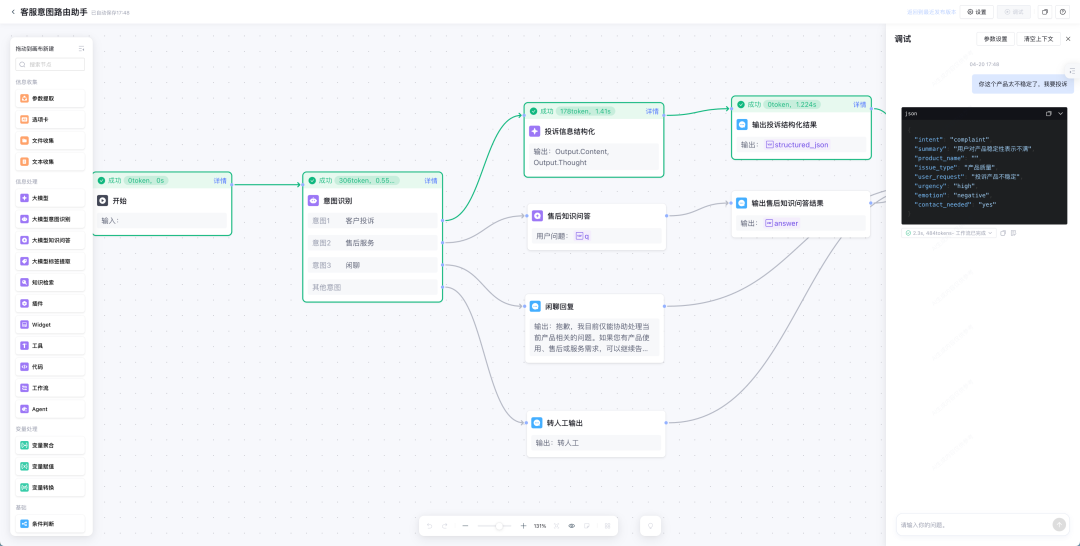Screen dimensions: 1080x546
Task: Zoom in the canvas with plus
Action: pyautogui.click(x=523, y=525)
